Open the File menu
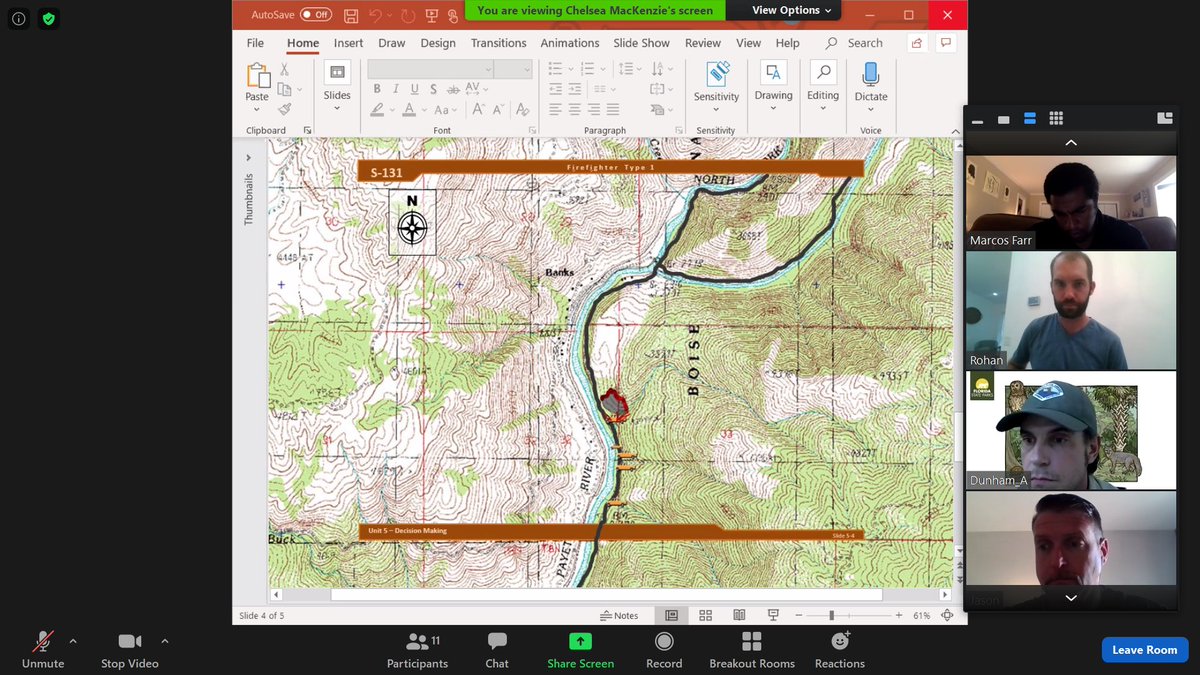 point(255,43)
